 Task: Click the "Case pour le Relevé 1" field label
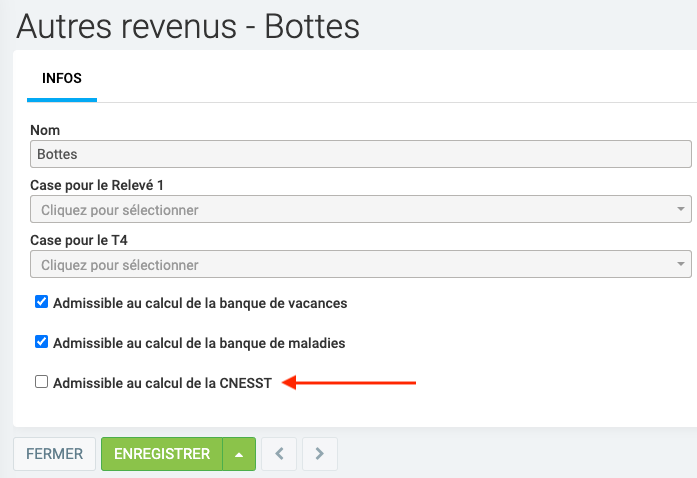pyautogui.click(x=104, y=186)
